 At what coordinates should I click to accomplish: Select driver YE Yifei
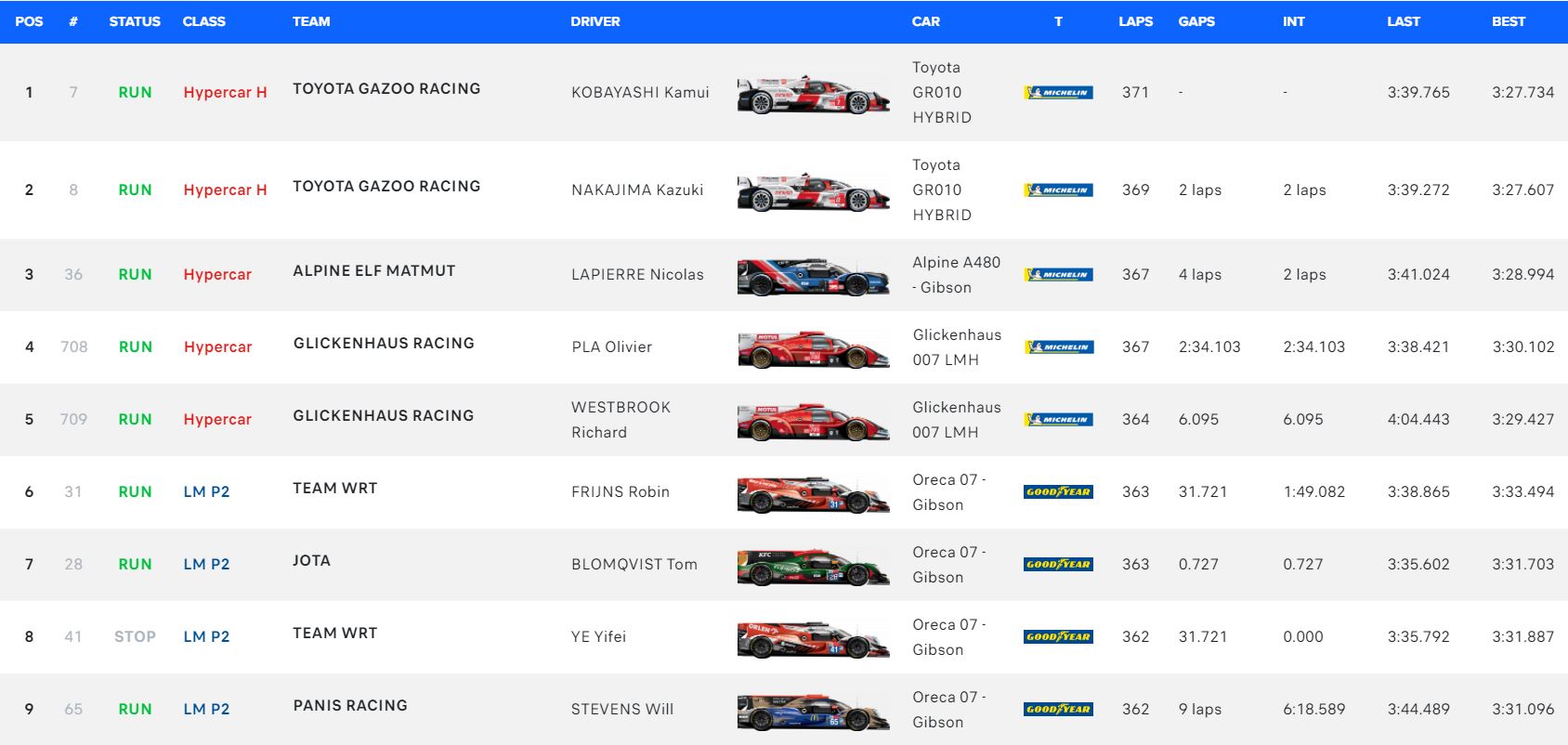pyautogui.click(x=598, y=637)
